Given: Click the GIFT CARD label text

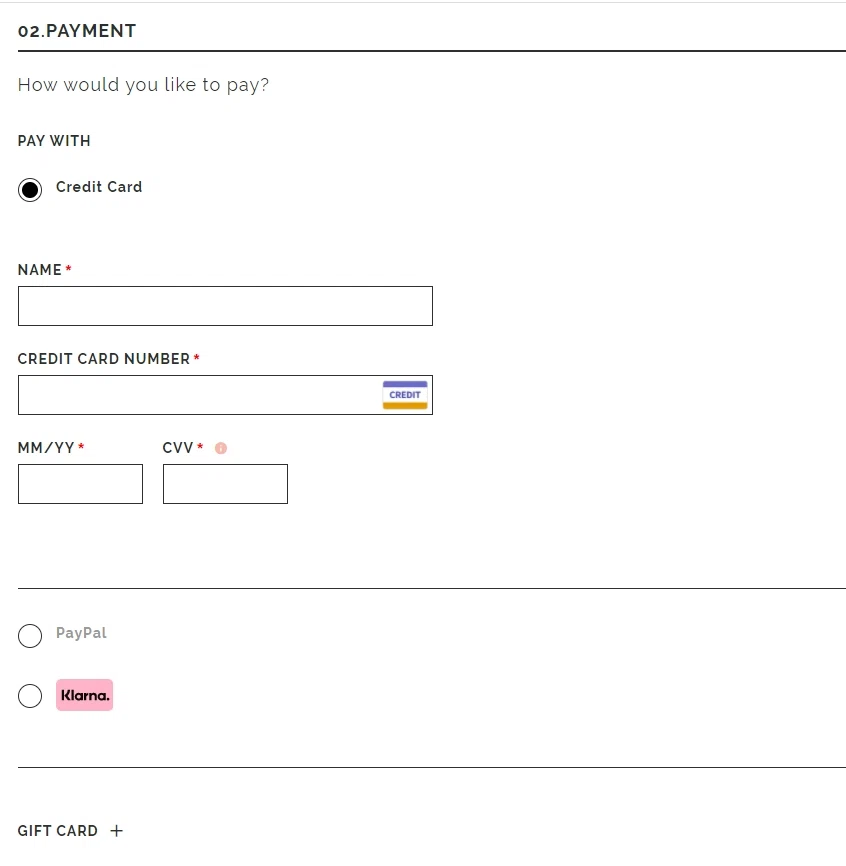Looking at the screenshot, I should pyautogui.click(x=58, y=831).
